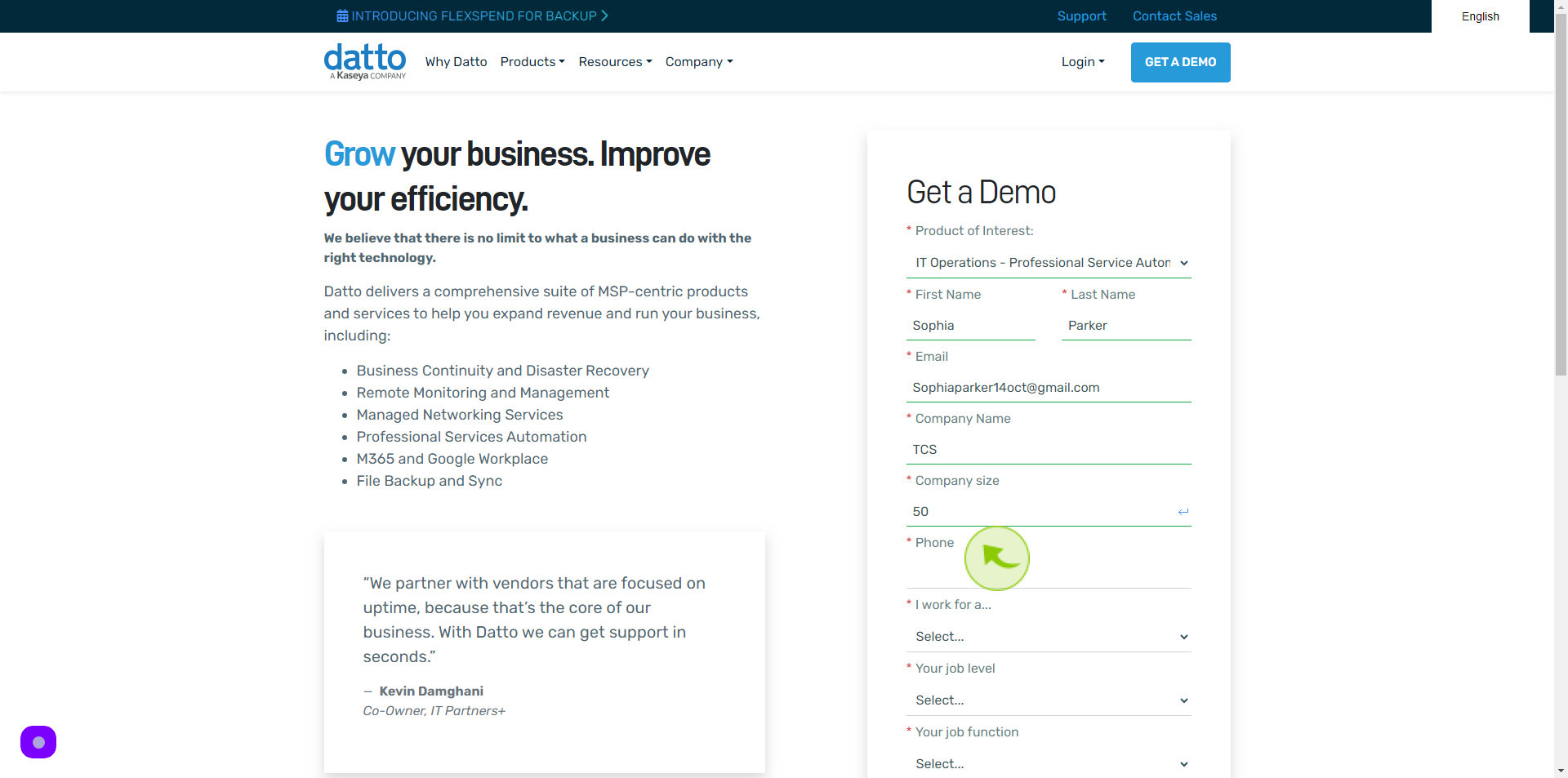Open the English language selector

(x=1480, y=16)
